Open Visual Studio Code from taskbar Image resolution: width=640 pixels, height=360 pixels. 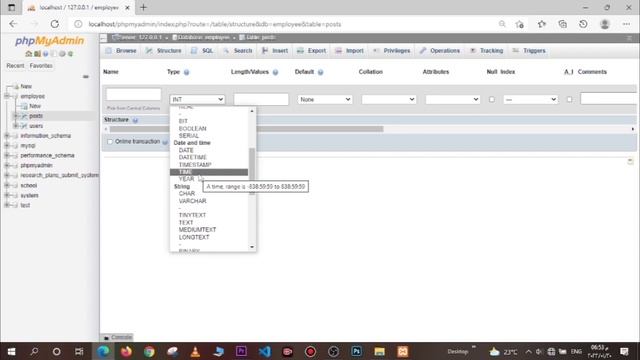point(264,351)
